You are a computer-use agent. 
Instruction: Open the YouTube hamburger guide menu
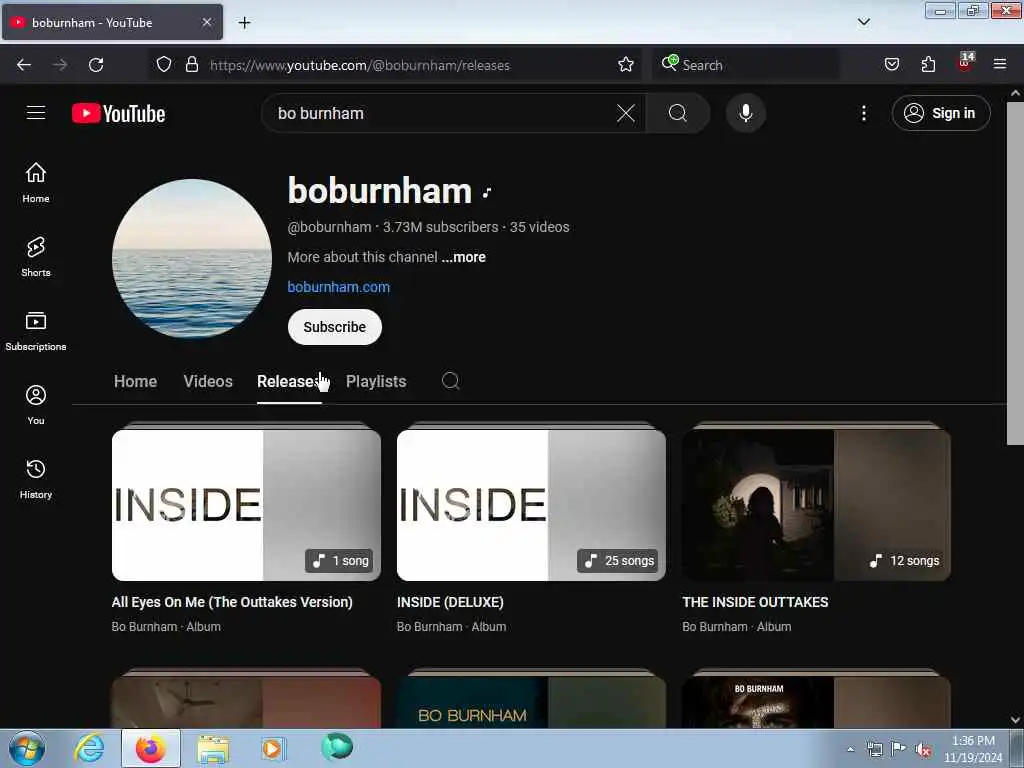coord(36,113)
